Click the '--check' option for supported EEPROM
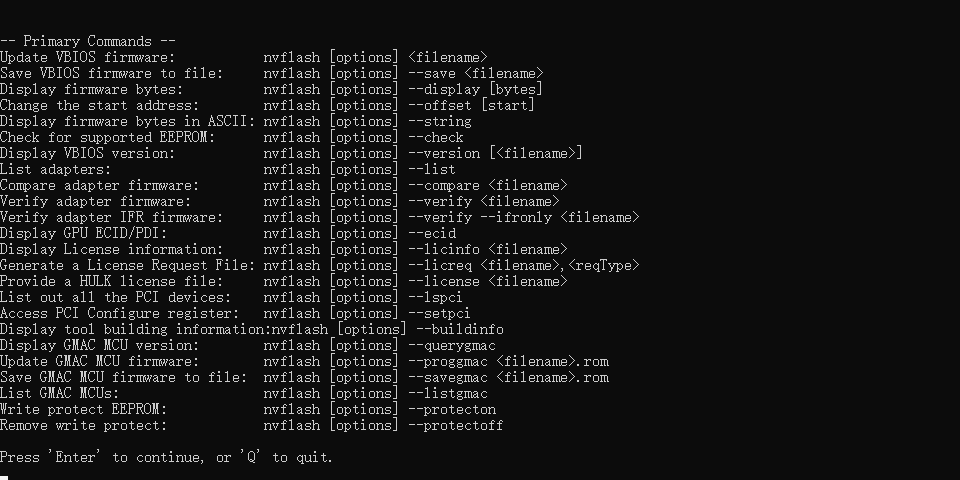Viewport: 960px width, 480px height. coord(435,137)
